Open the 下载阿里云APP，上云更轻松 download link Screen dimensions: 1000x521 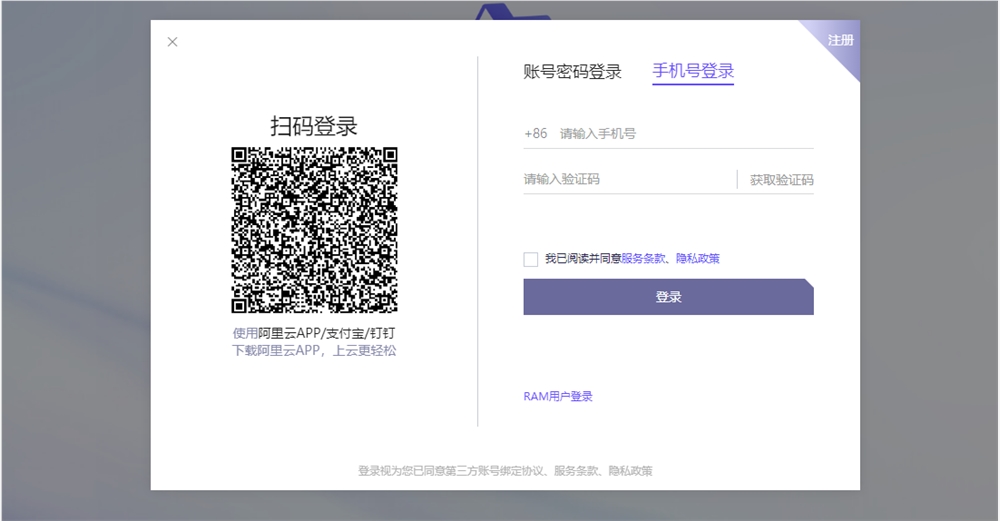[314, 351]
